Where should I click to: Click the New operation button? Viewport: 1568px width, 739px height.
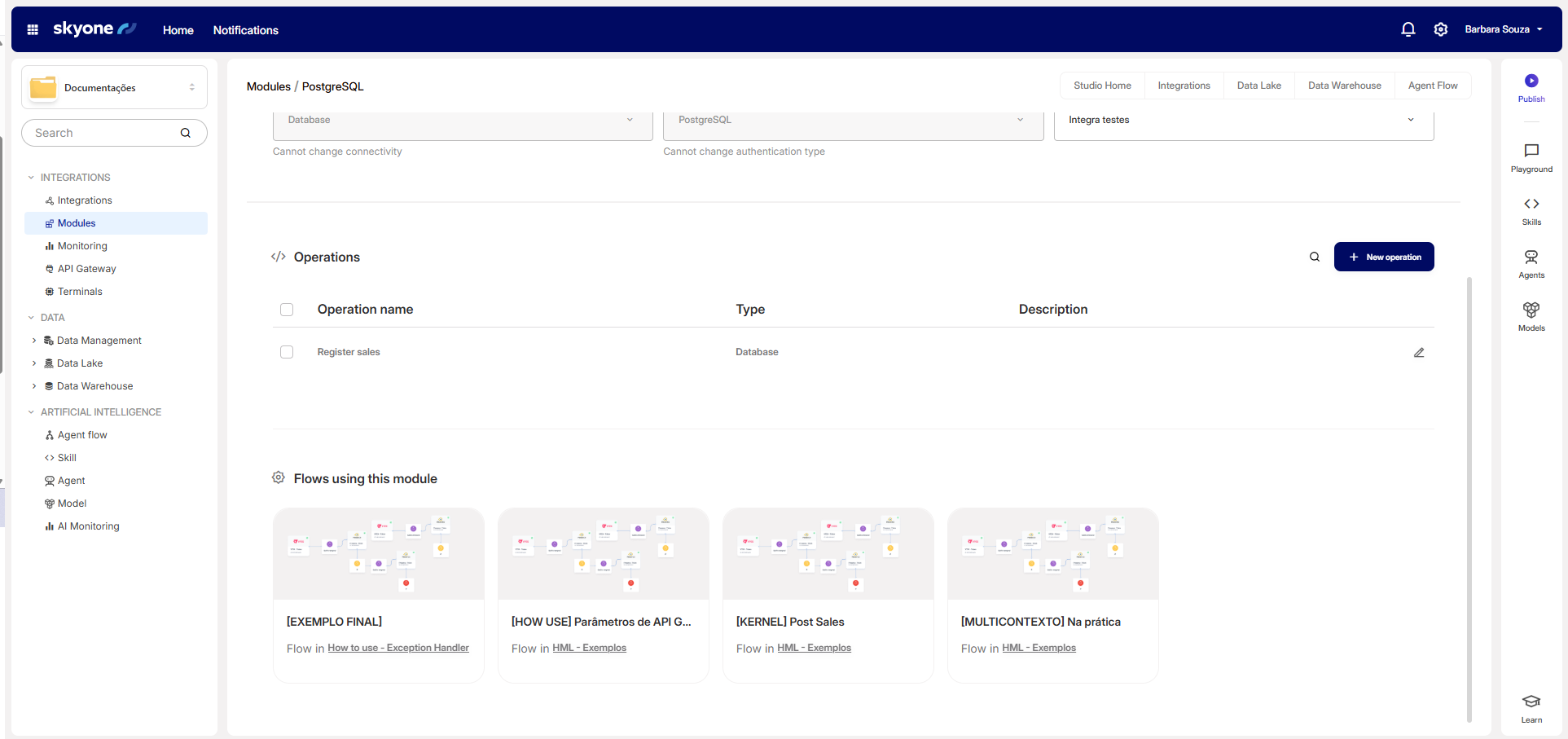pos(1383,257)
